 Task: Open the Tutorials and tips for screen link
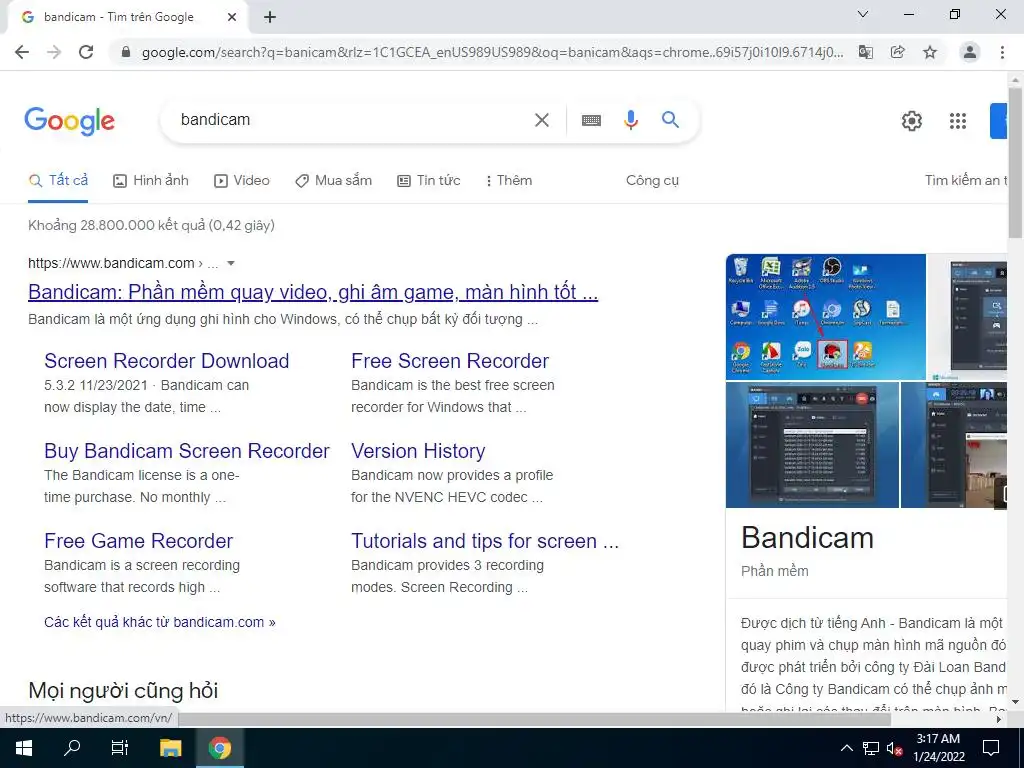pyautogui.click(x=485, y=541)
